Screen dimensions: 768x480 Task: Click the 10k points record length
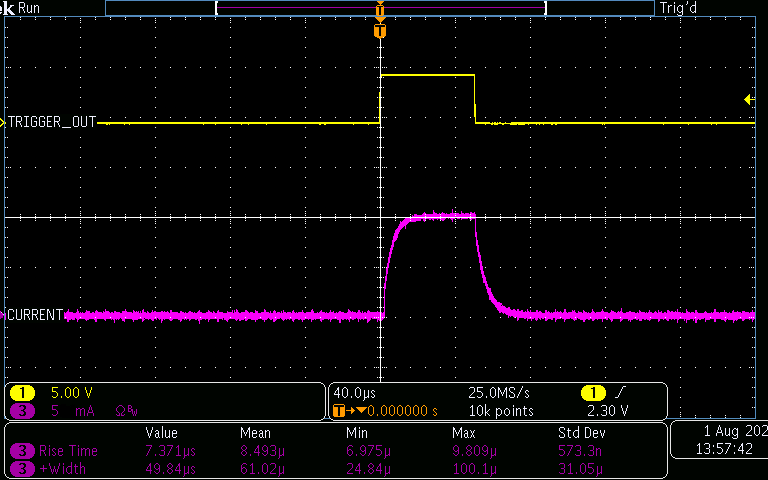pyautogui.click(x=501, y=410)
